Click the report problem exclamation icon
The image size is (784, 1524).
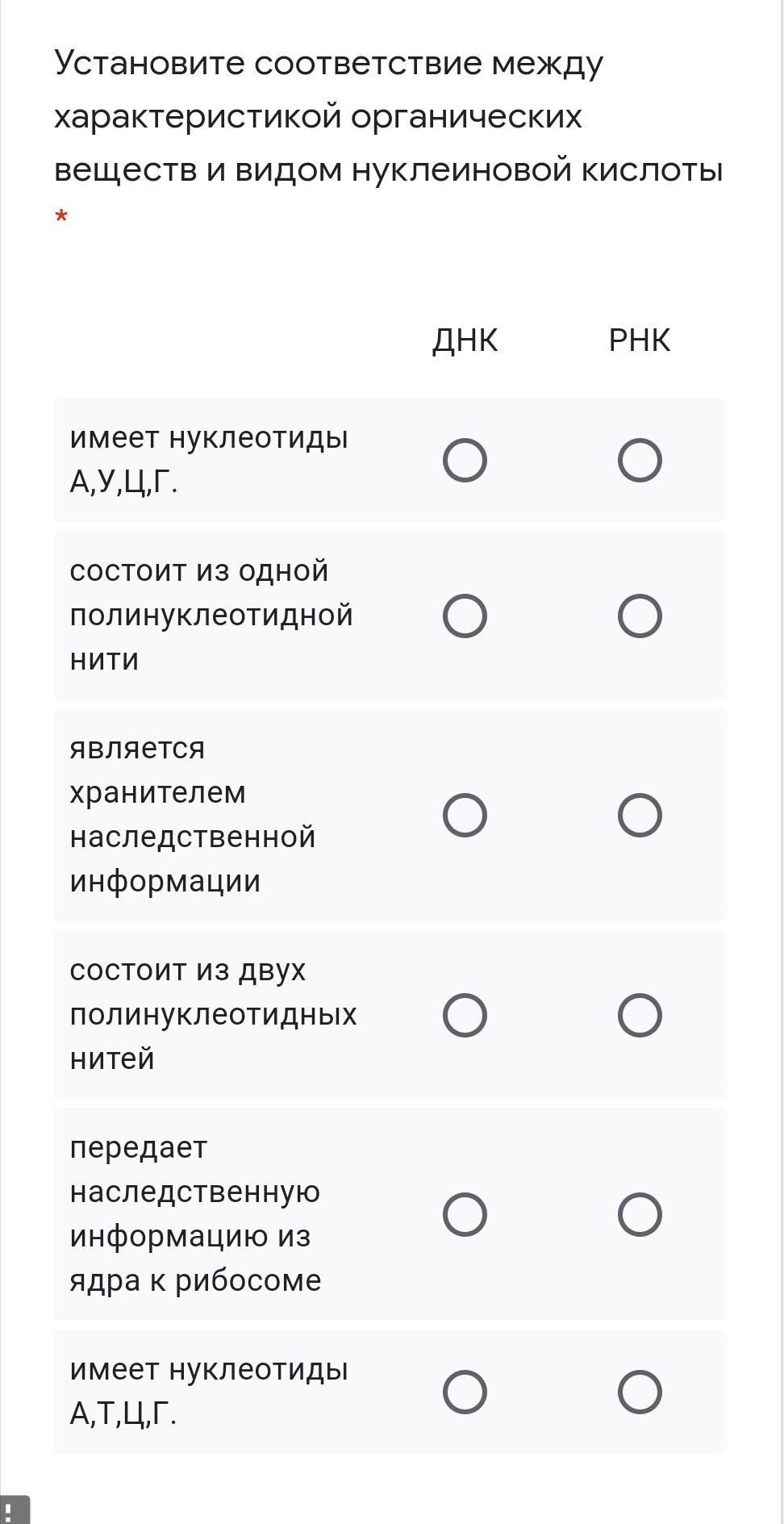pos(11,1510)
